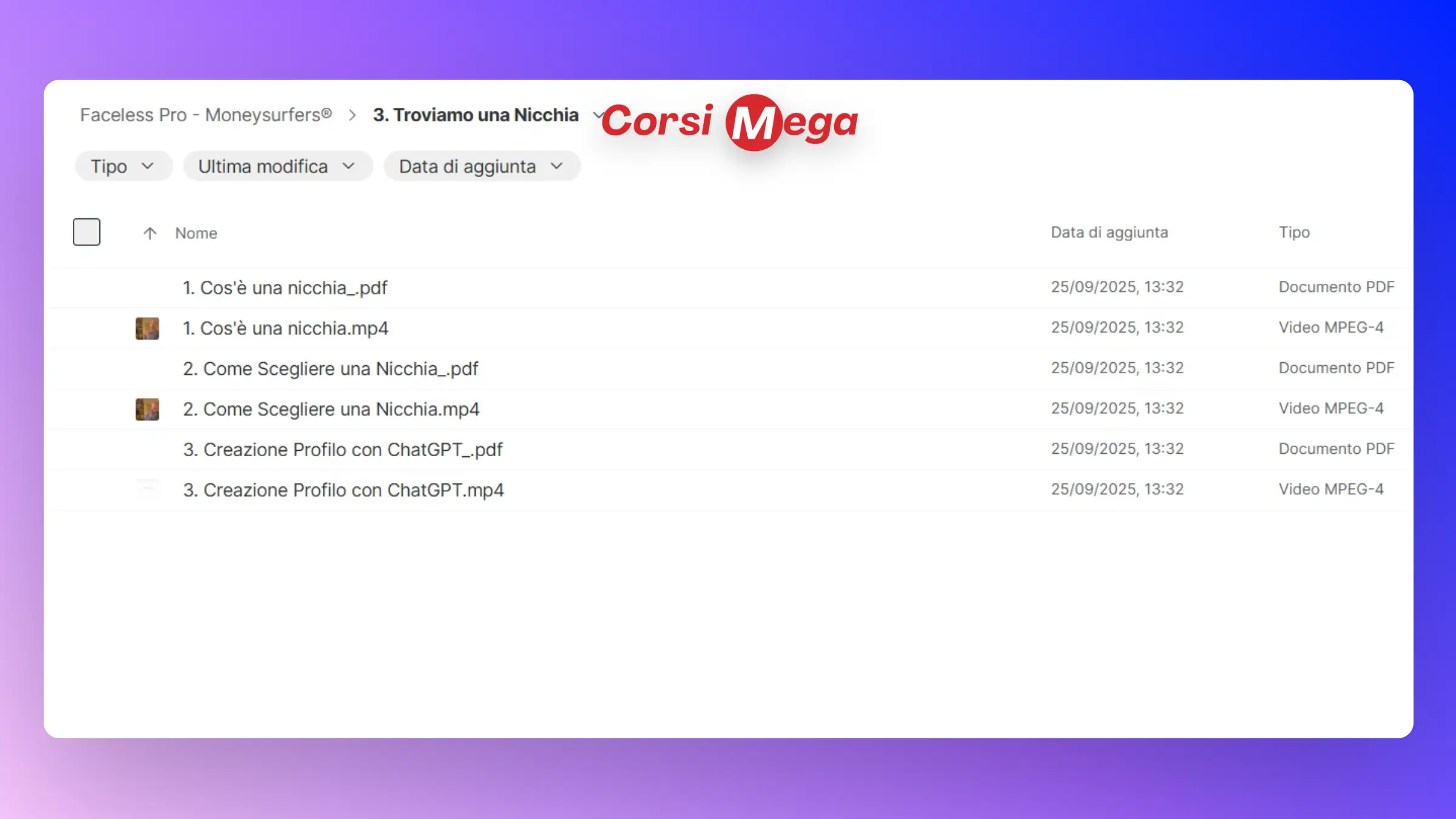Sort by the Nome column header
This screenshot has height=819, width=1456.
click(x=196, y=233)
